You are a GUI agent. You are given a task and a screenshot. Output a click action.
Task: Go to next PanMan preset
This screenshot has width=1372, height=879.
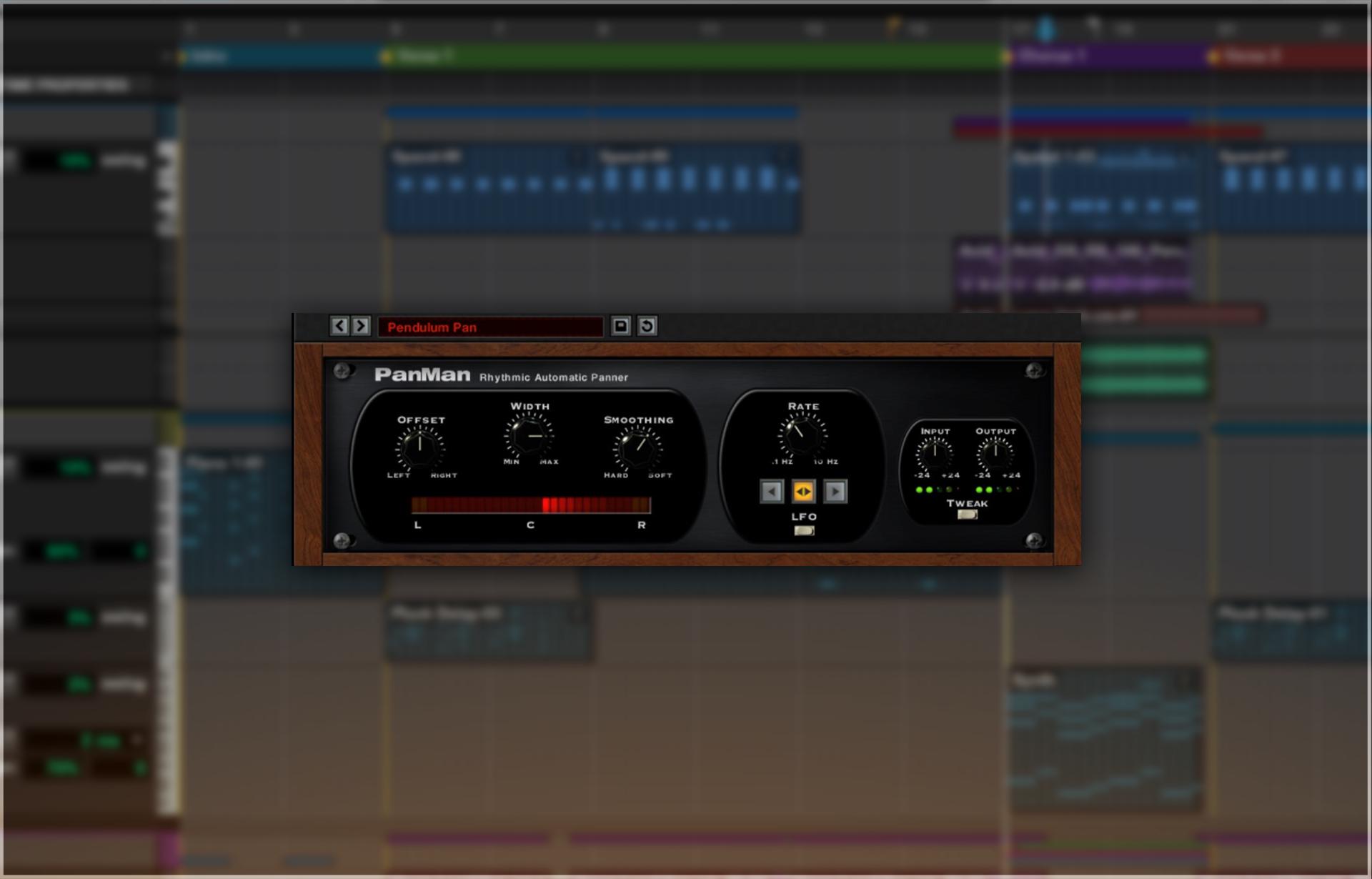tap(361, 326)
